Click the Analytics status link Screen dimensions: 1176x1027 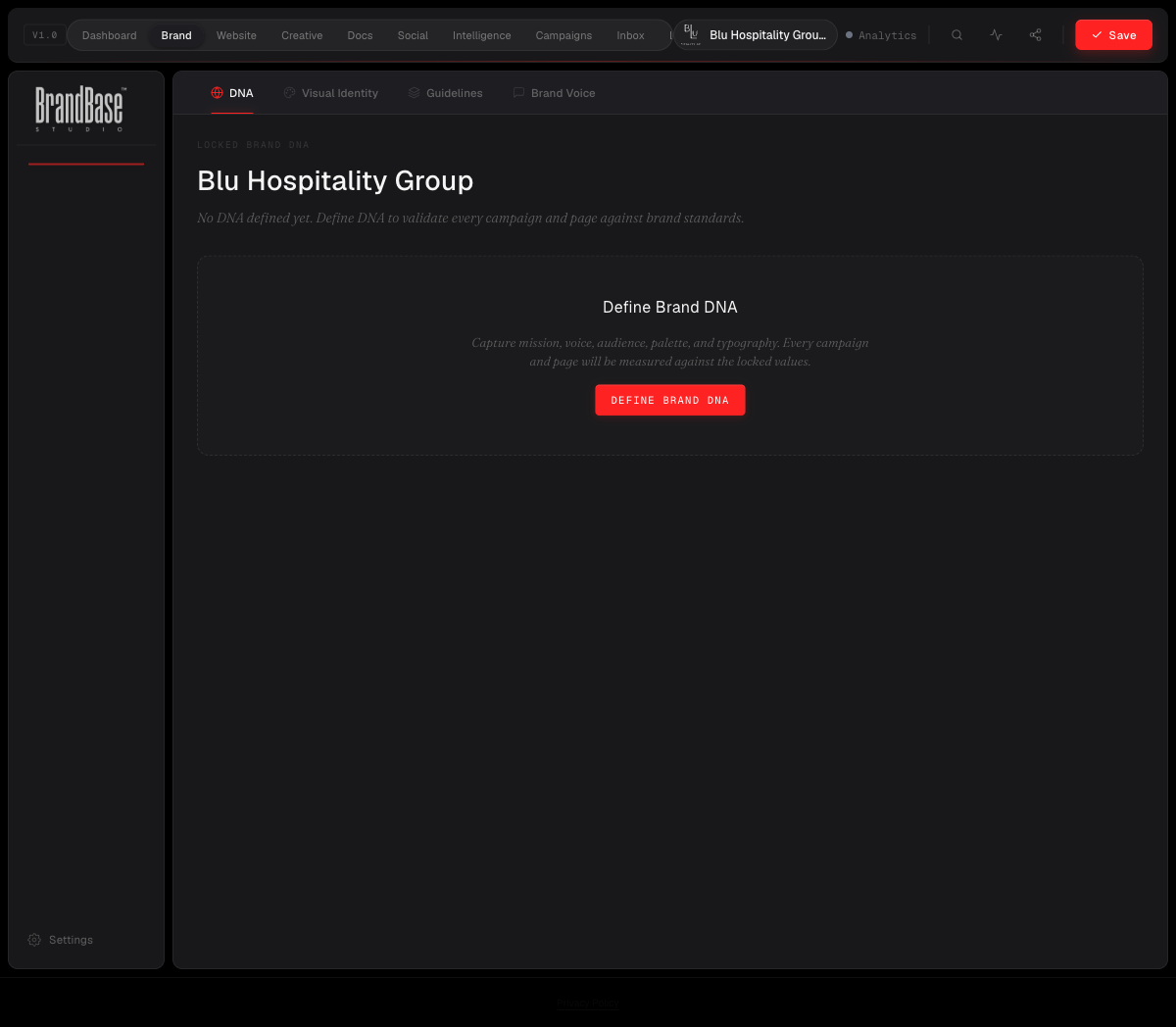point(881,35)
